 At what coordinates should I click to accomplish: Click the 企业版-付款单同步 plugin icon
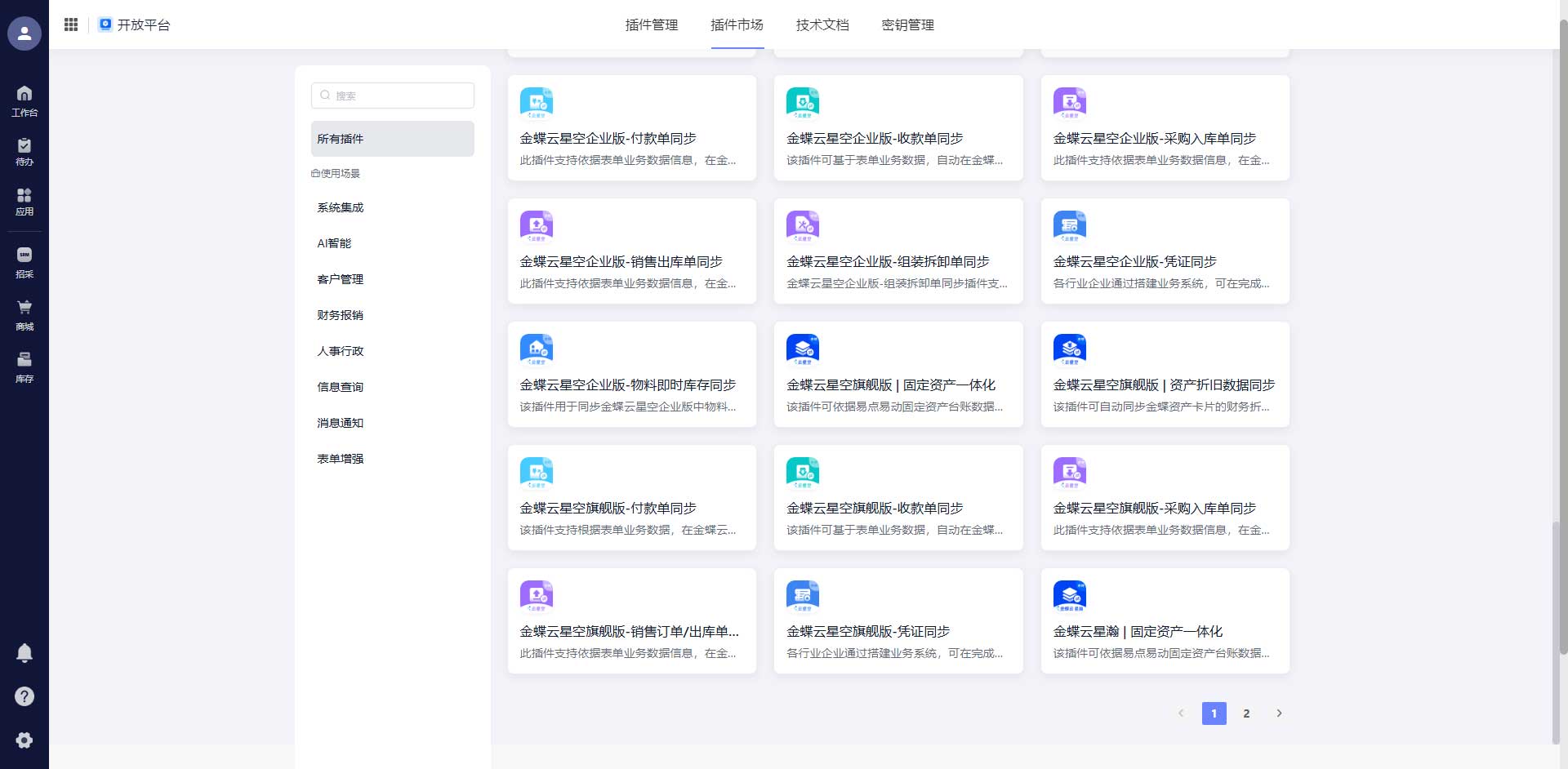(537, 103)
